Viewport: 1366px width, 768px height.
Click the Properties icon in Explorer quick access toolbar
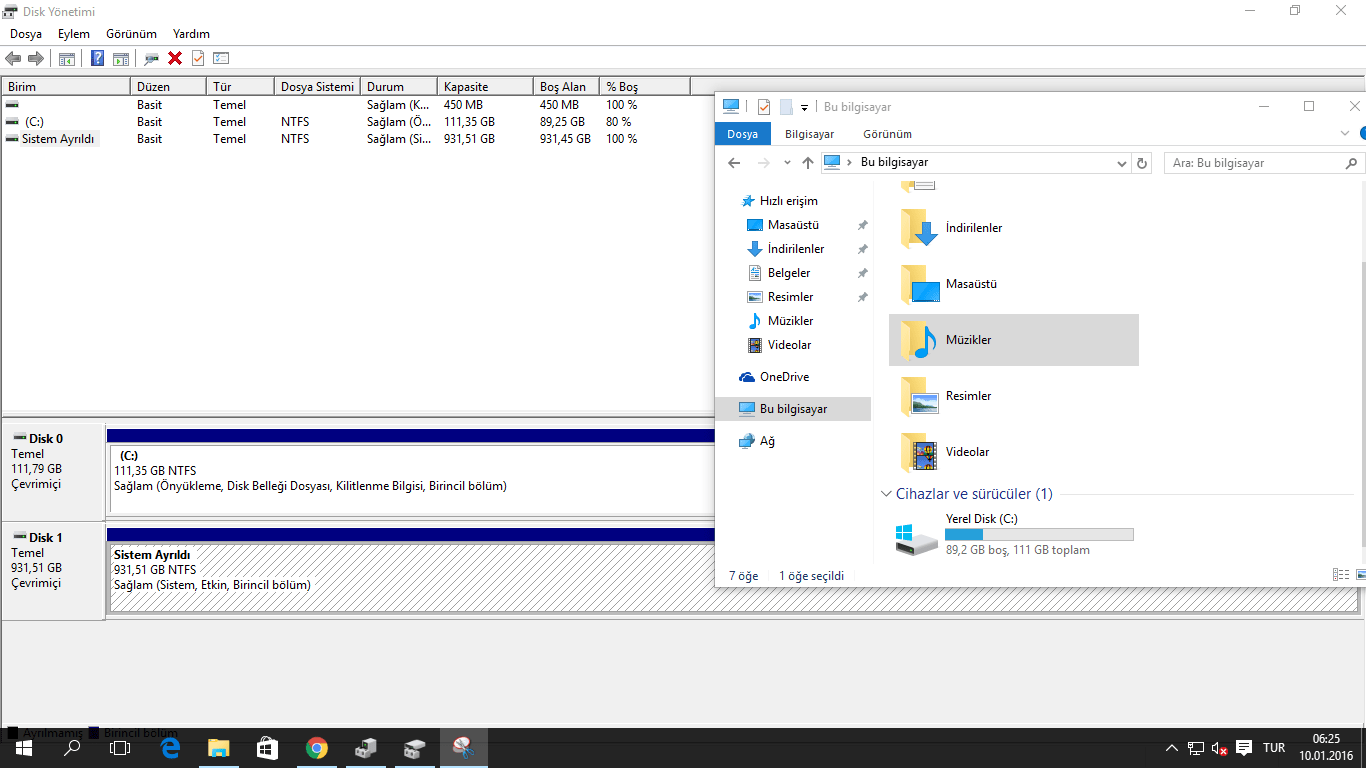[764, 107]
